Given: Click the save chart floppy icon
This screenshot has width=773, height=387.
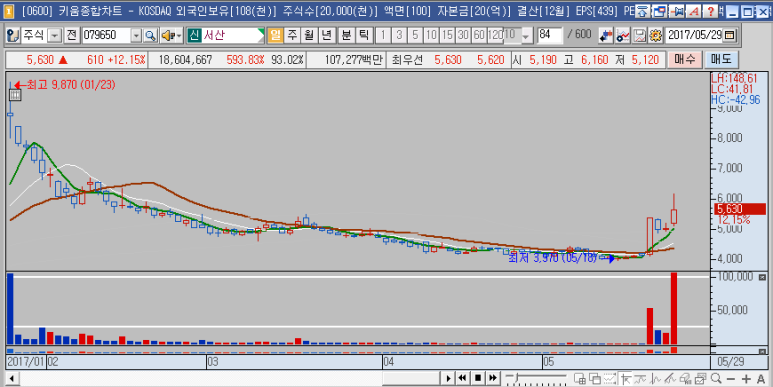Looking at the screenshot, I should pos(639,35).
